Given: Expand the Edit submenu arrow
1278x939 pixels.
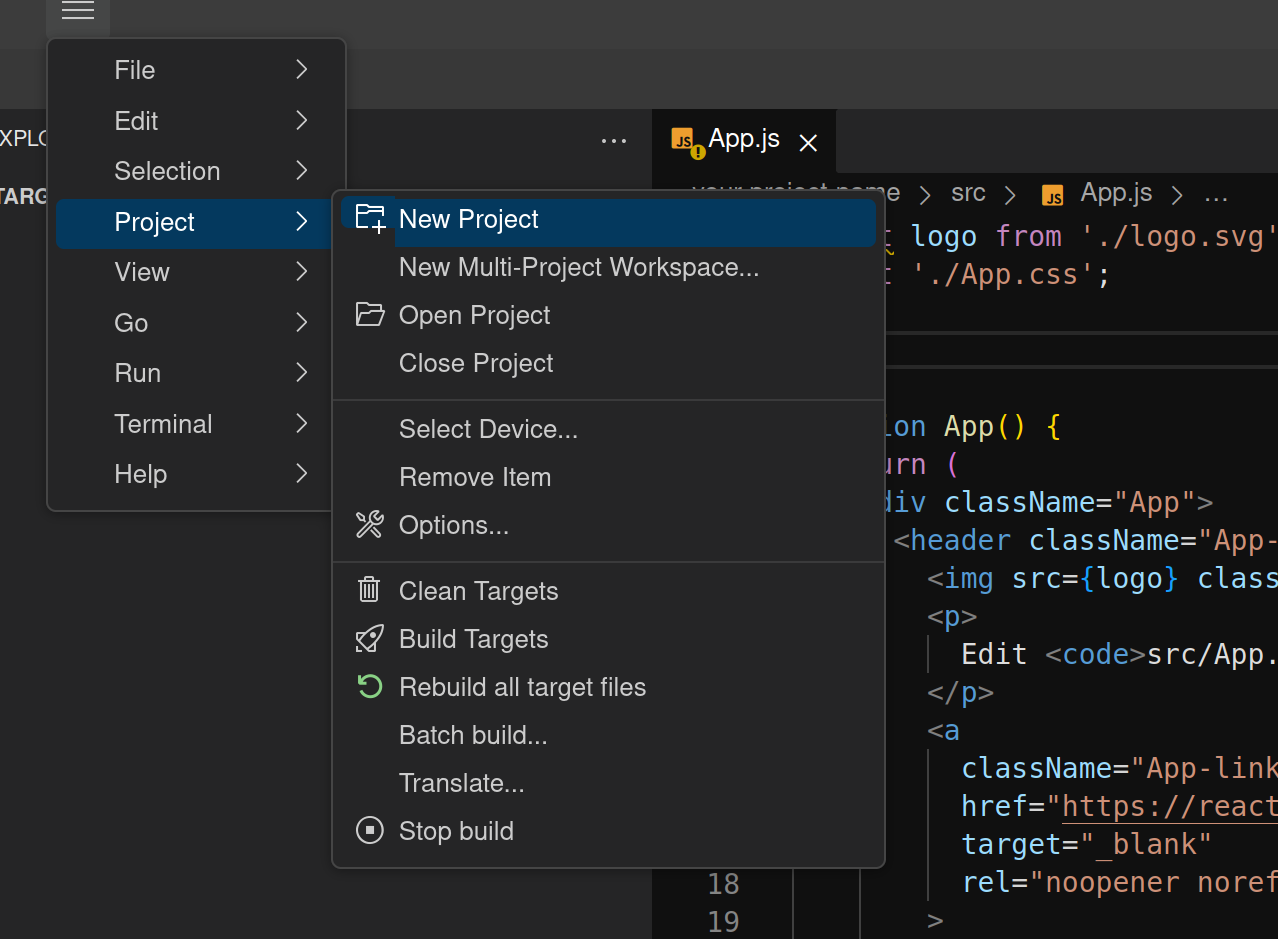Looking at the screenshot, I should [302, 121].
